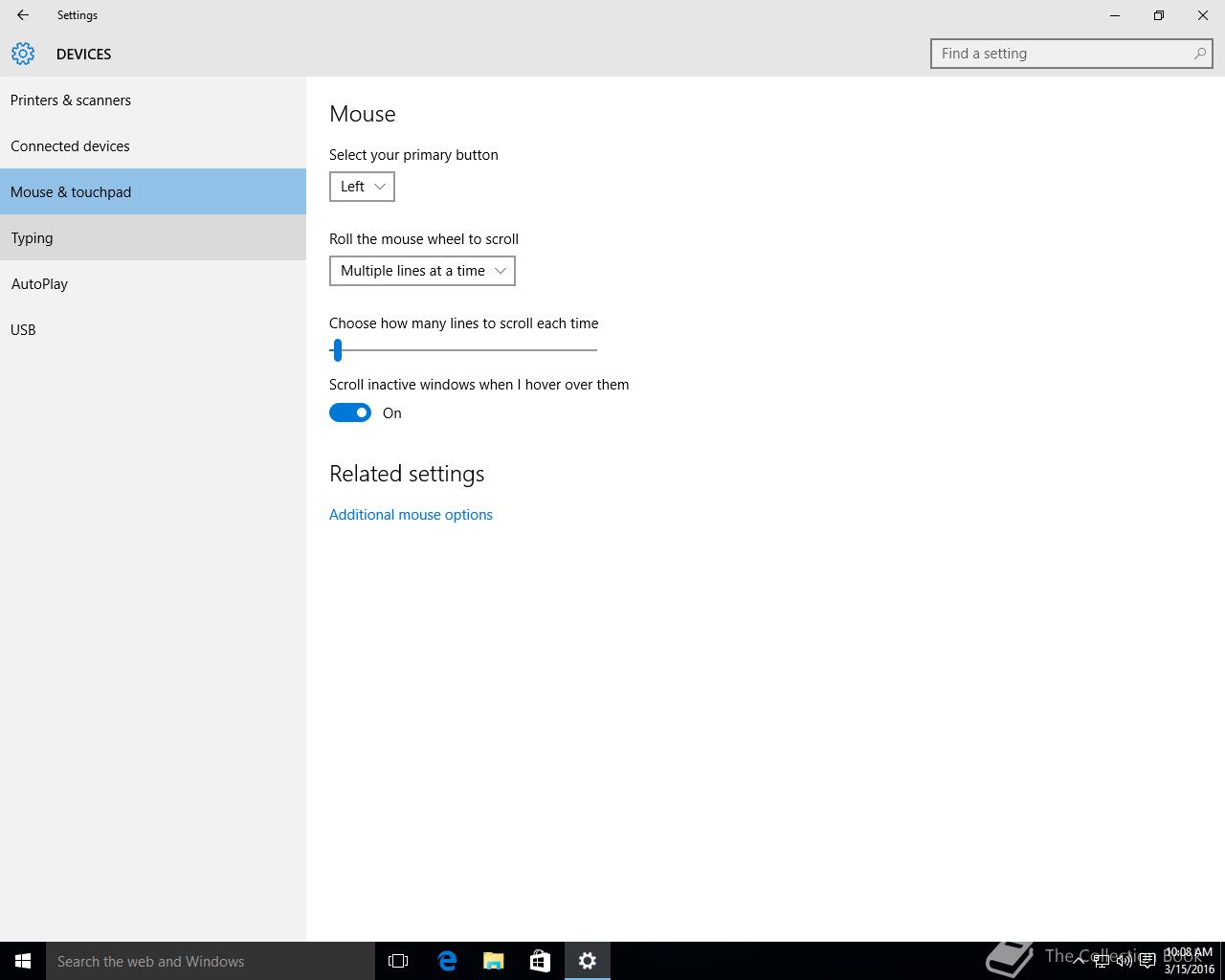Screen dimensions: 1225x980
Task: Open Additional mouse options link
Action: [411, 515]
